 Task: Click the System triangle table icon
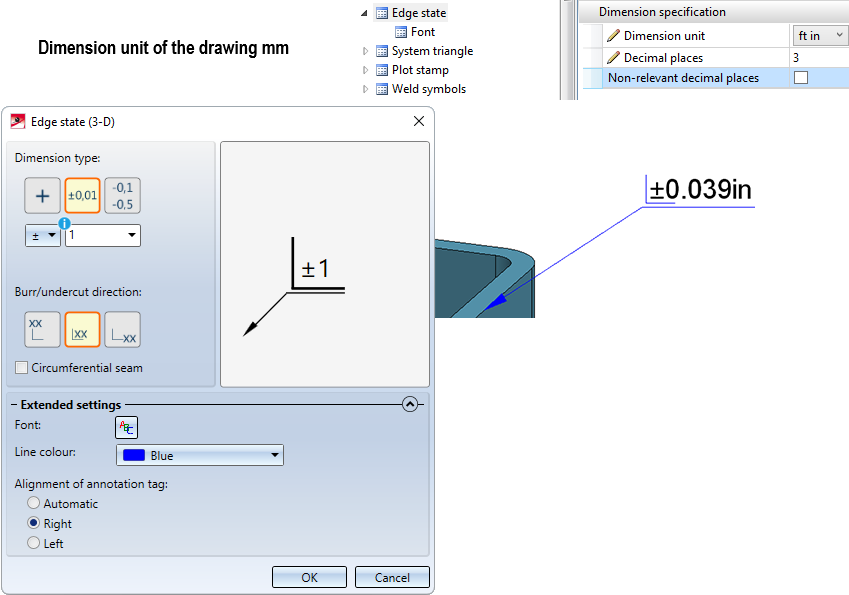coord(382,51)
